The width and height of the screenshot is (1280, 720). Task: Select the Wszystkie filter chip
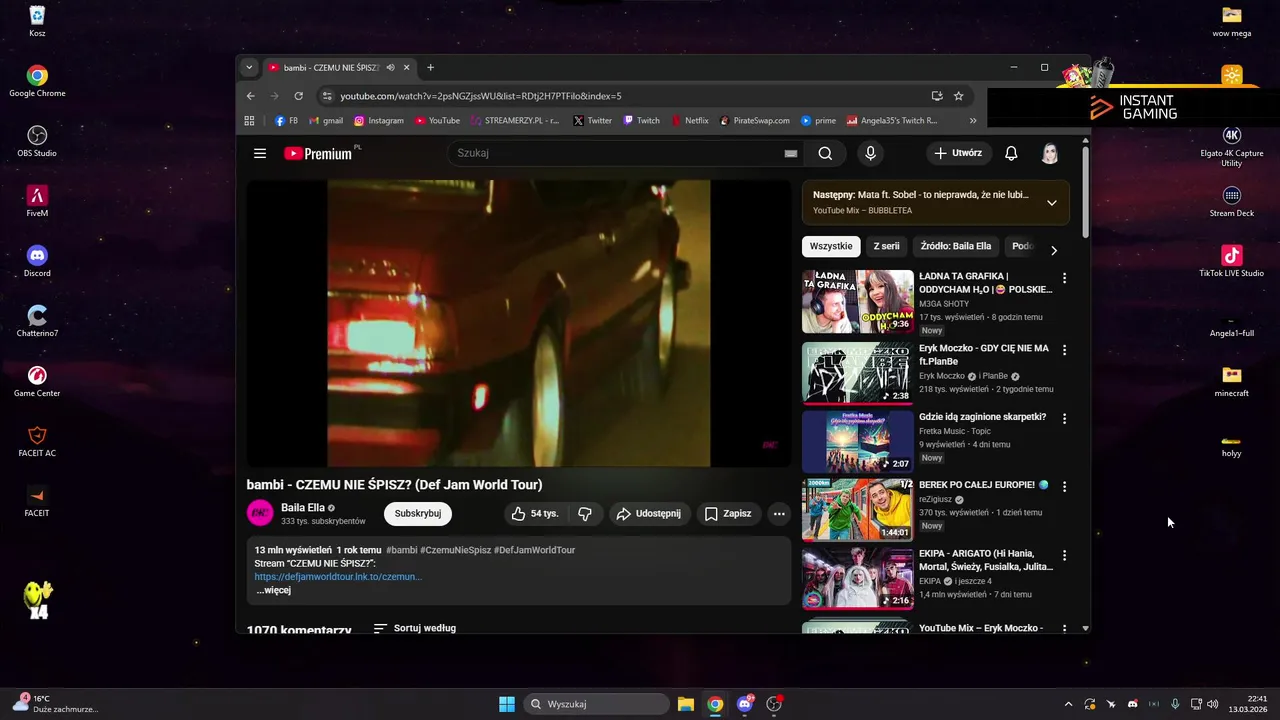click(831, 246)
